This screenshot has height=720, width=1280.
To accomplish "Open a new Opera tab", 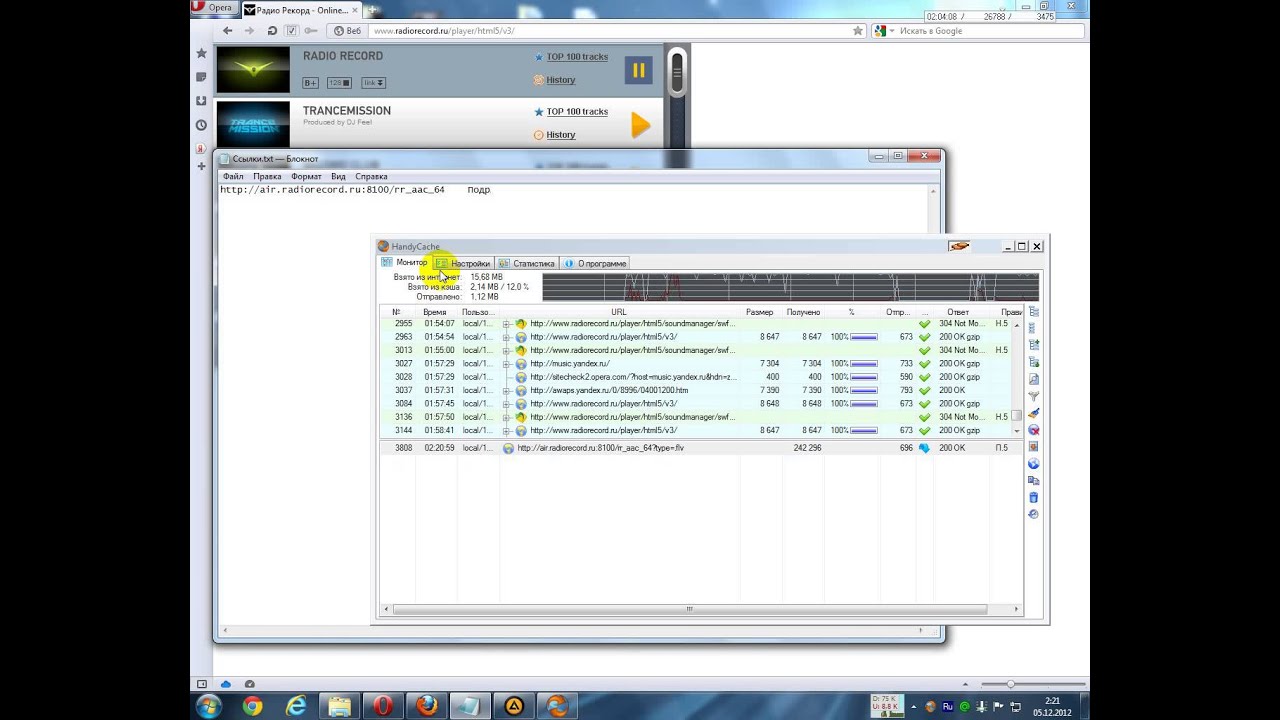I will click(372, 10).
